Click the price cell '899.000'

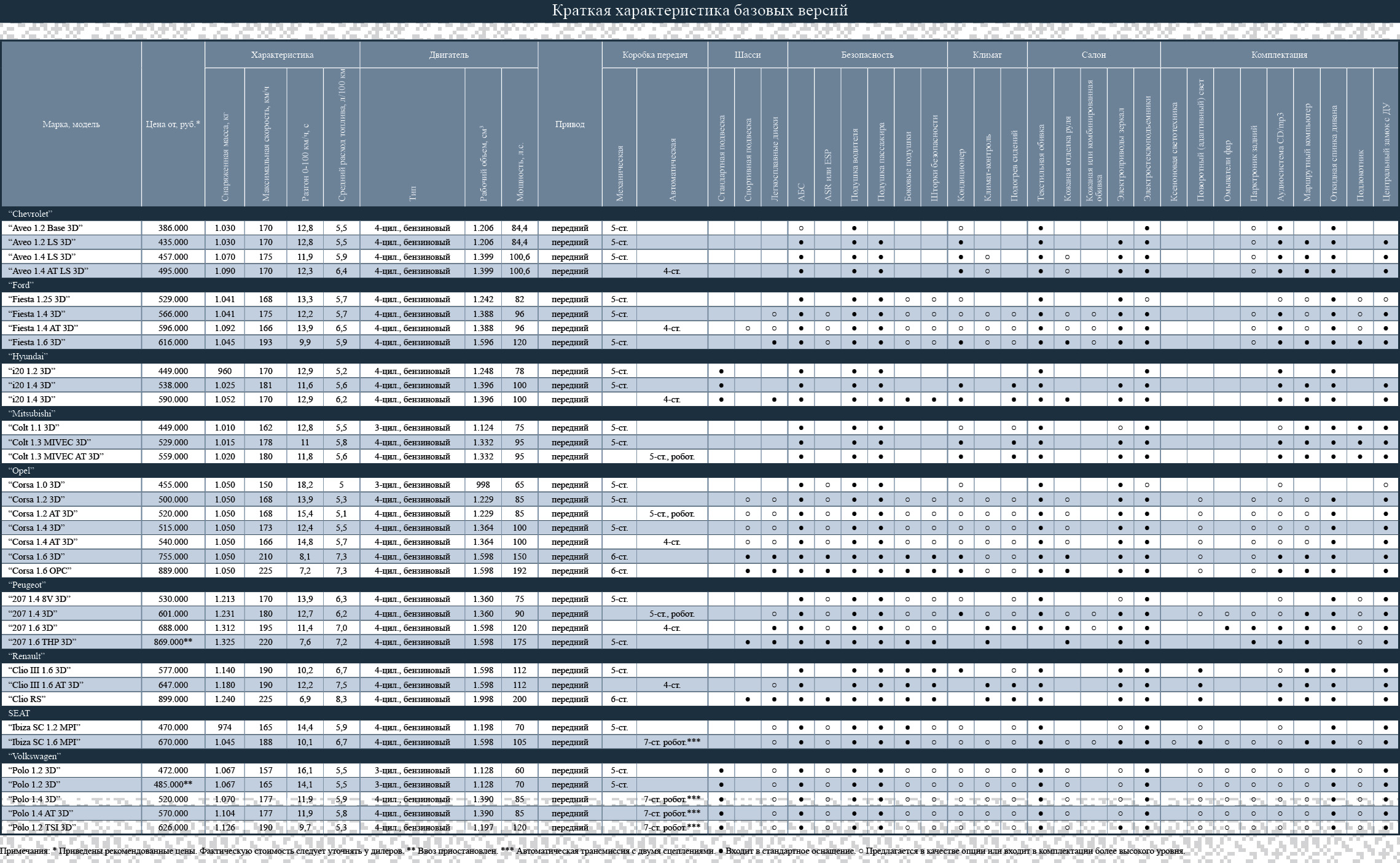click(173, 699)
